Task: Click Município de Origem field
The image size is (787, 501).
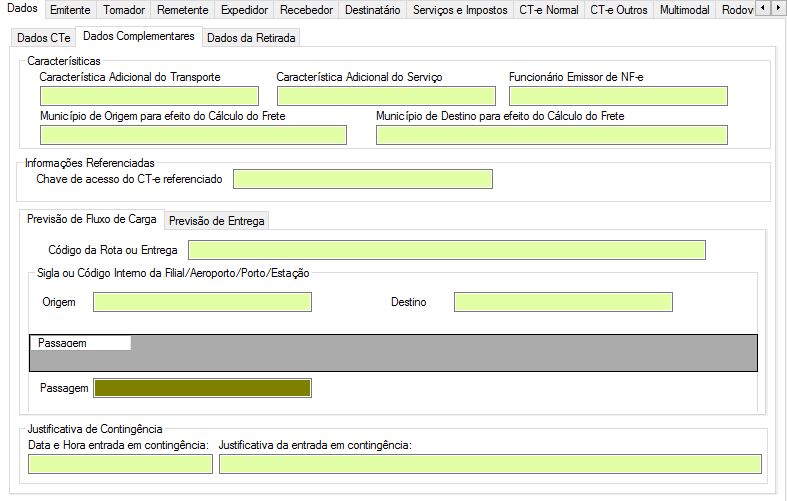Action: pyautogui.click(x=193, y=135)
